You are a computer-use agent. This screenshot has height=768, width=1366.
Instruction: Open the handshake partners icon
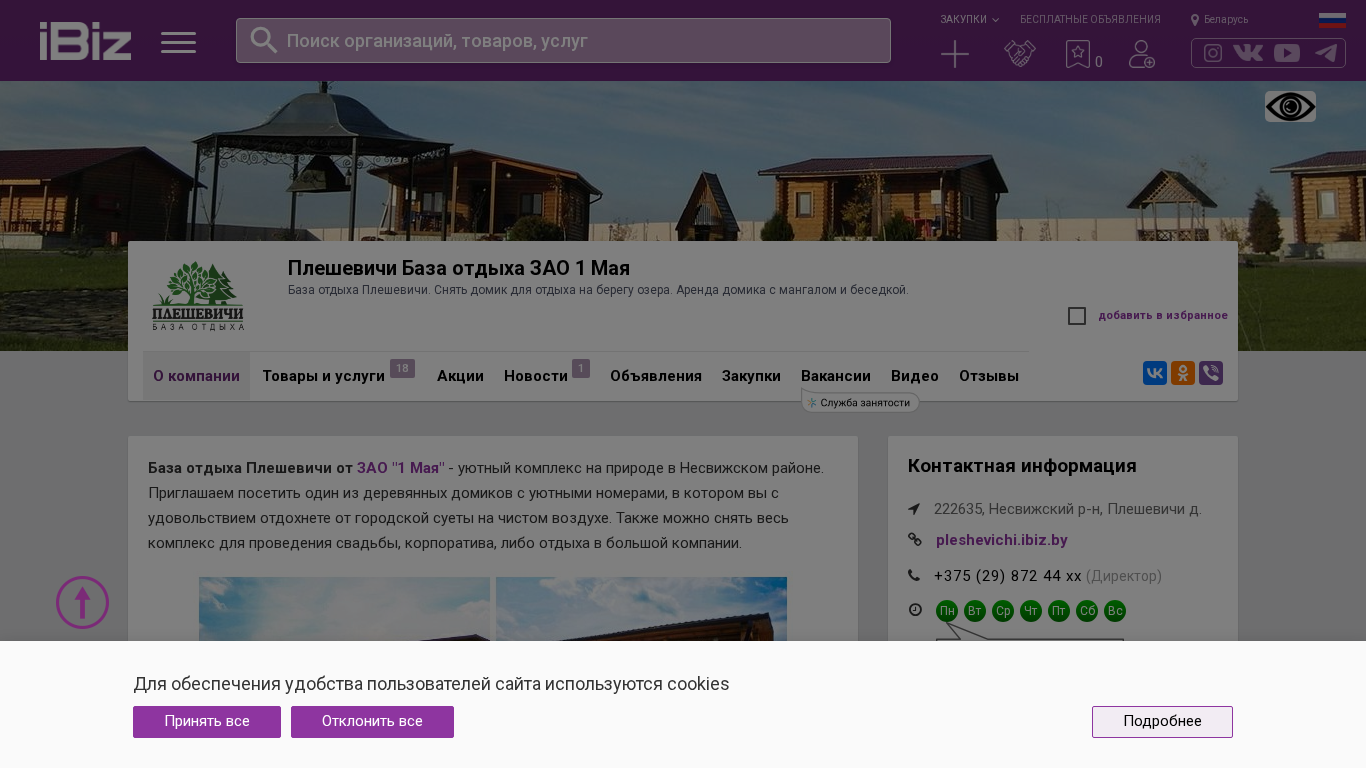1019,54
